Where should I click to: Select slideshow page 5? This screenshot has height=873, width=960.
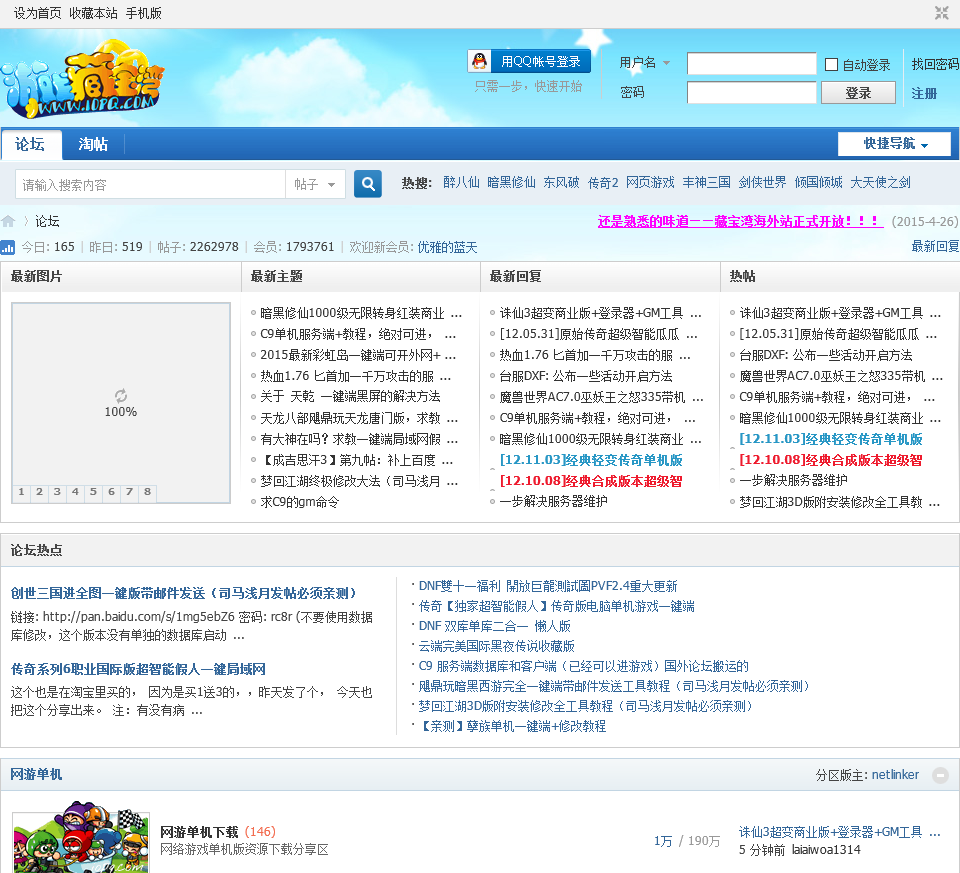point(93,492)
